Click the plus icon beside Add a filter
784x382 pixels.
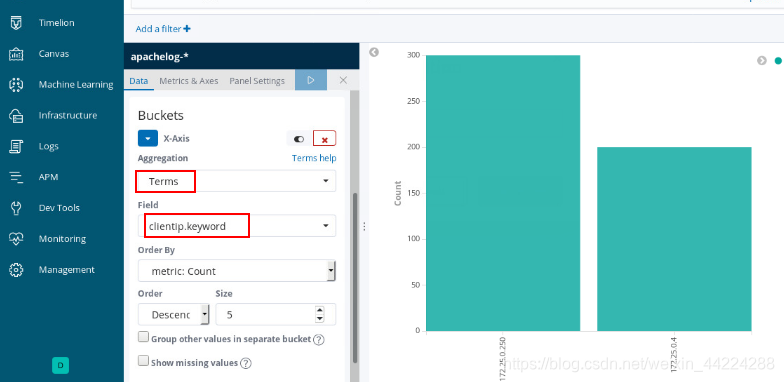click(x=187, y=29)
